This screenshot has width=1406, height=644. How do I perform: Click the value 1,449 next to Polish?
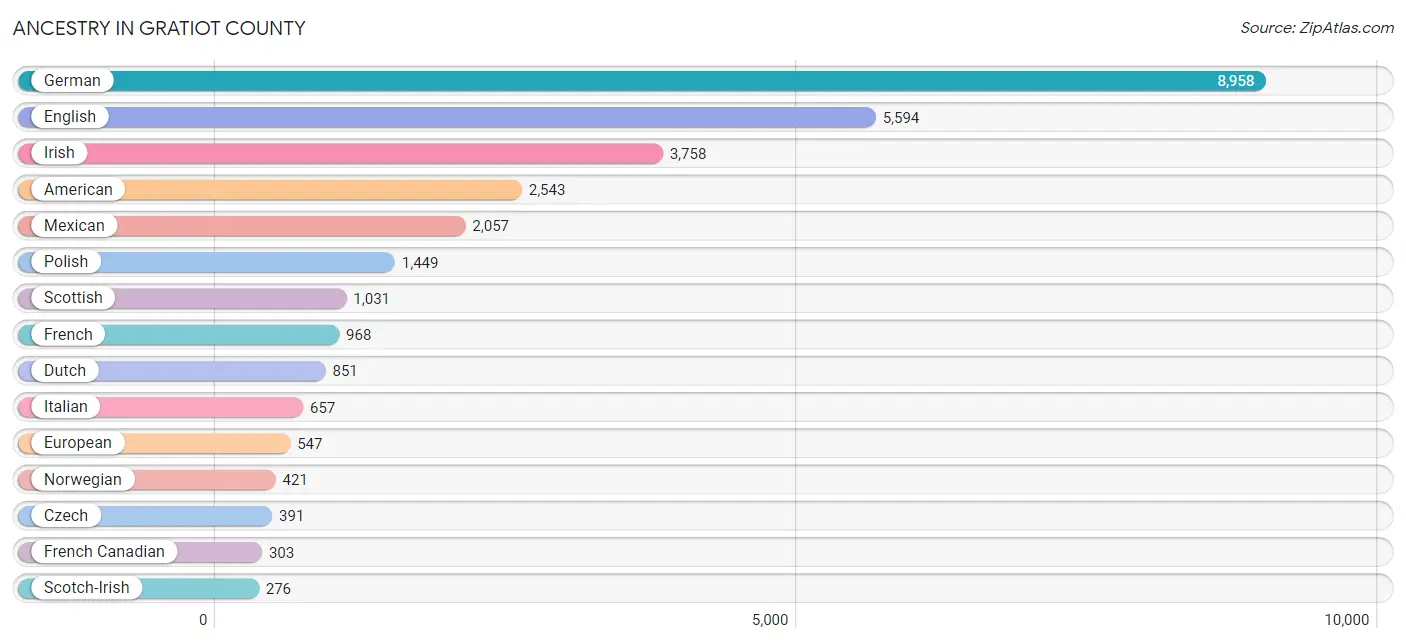(x=420, y=263)
